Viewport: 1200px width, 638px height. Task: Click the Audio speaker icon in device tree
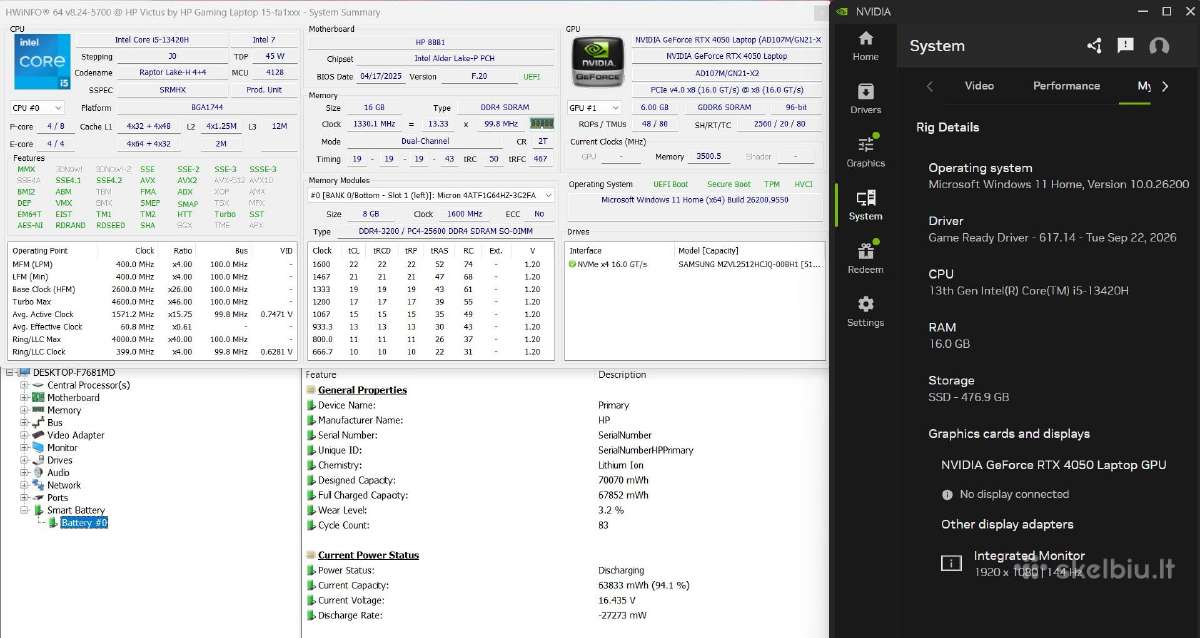38,472
